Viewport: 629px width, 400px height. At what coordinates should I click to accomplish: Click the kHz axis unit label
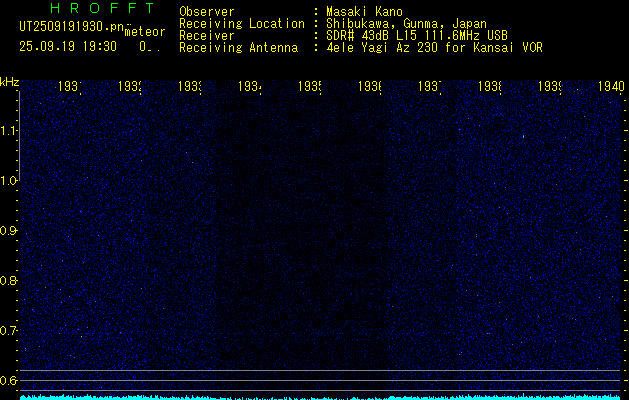[9, 82]
